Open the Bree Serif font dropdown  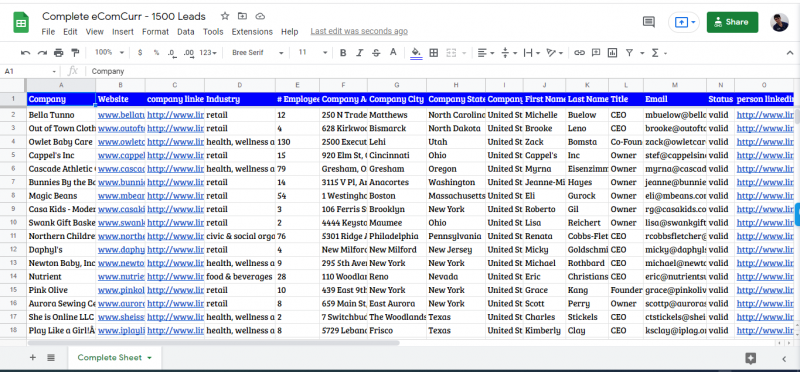coord(257,53)
